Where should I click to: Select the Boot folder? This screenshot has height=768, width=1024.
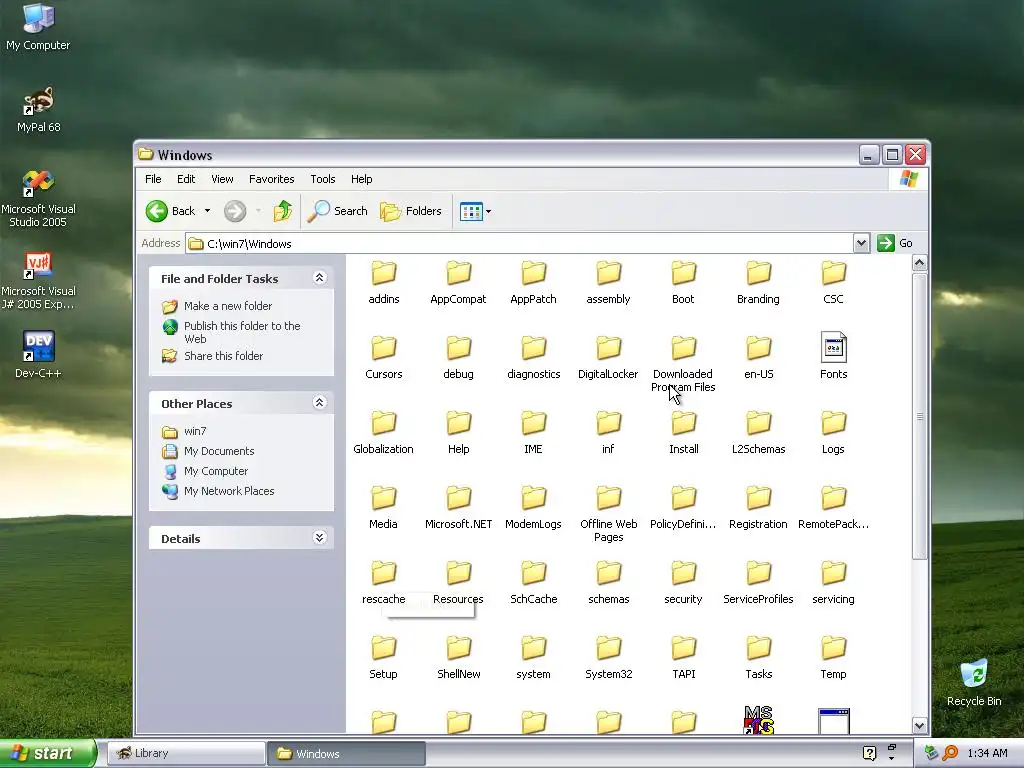(683, 283)
